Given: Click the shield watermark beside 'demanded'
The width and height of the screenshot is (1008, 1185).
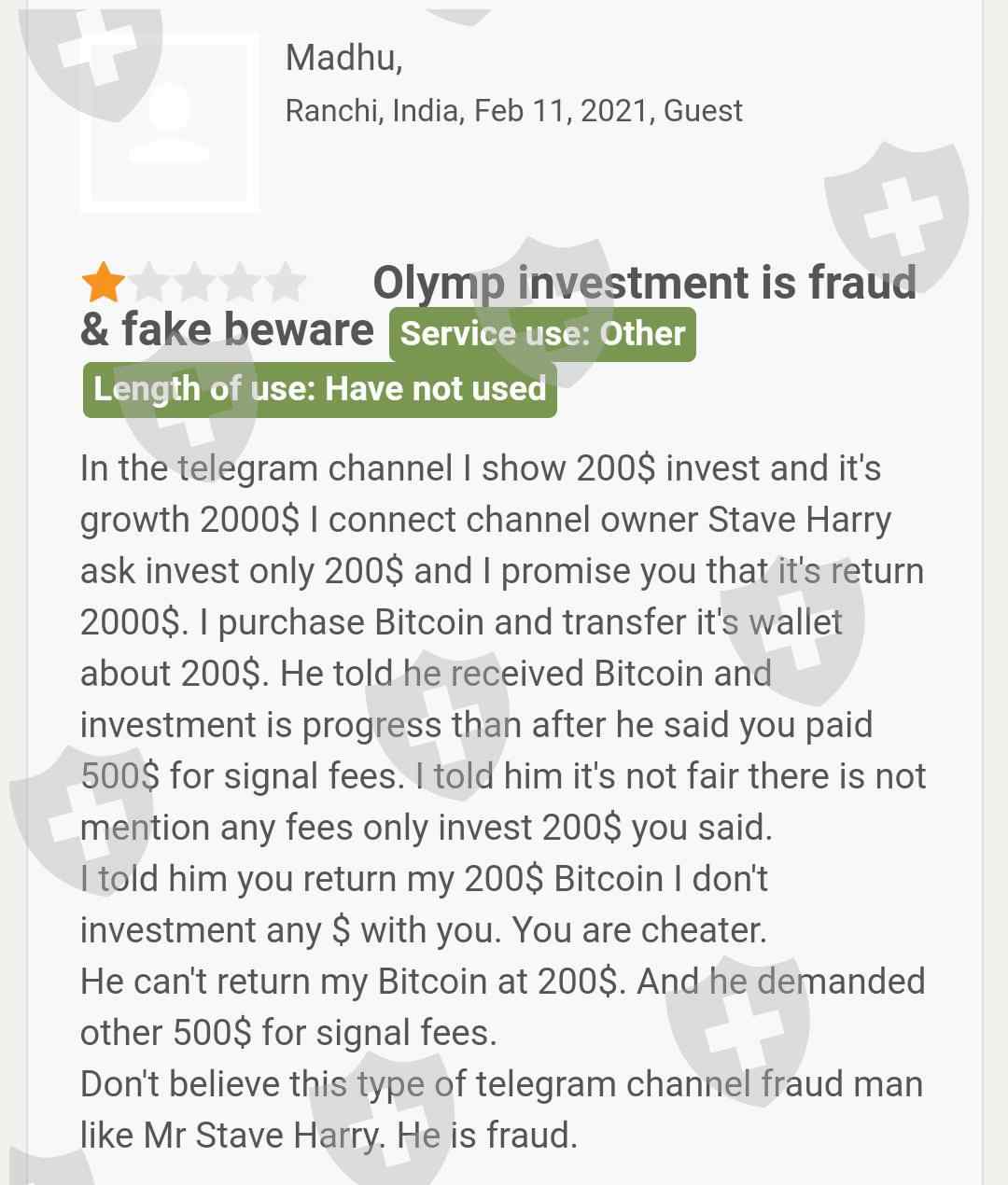Looking at the screenshot, I should pyautogui.click(x=739, y=1026).
